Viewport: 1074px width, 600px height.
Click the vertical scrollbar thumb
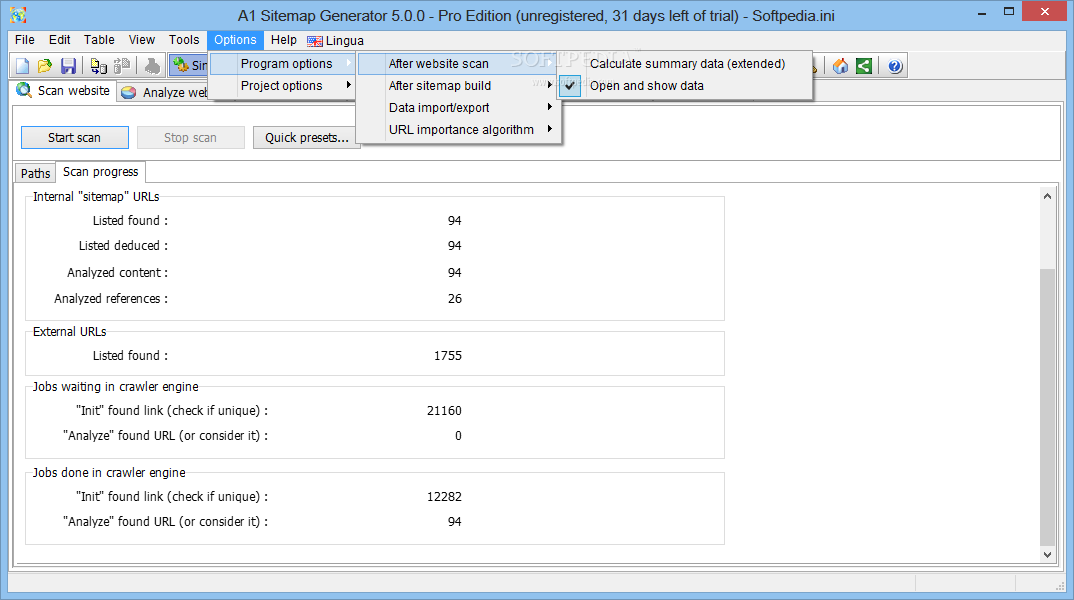1047,407
